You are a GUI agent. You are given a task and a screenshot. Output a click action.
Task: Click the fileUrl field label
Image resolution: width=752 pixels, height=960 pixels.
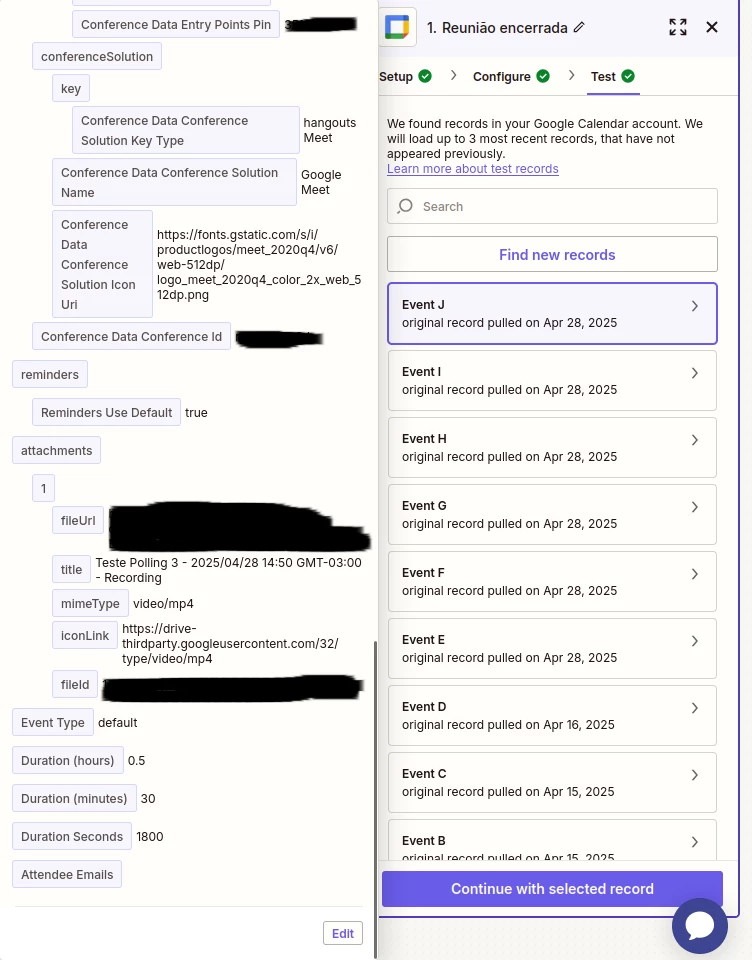point(78,520)
